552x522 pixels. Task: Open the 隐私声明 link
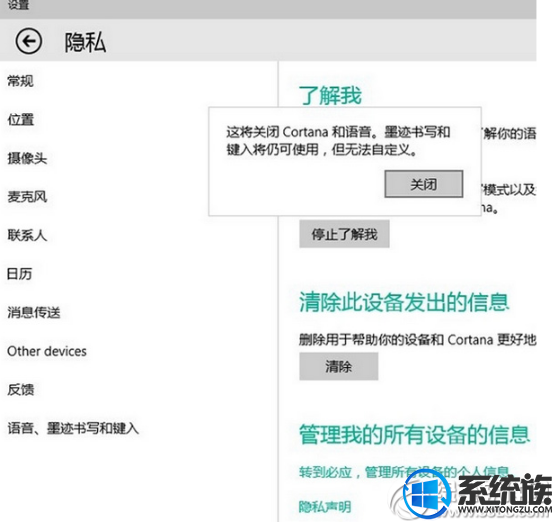coord(325,507)
